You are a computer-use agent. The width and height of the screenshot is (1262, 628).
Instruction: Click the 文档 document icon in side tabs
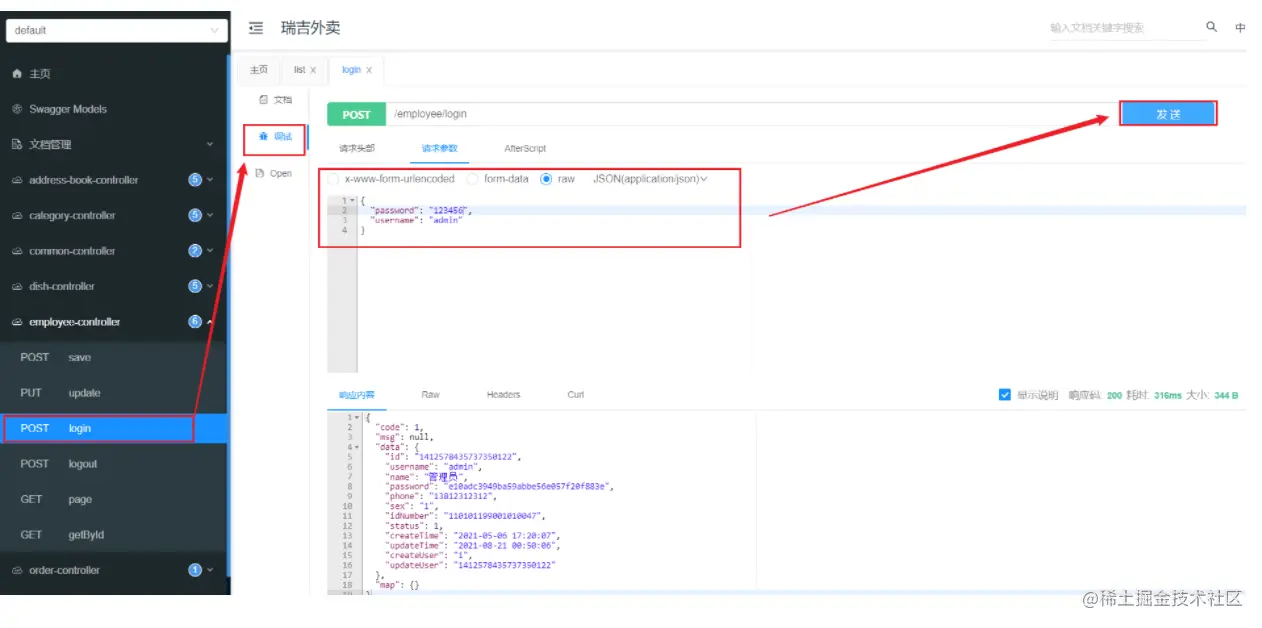tap(263, 100)
